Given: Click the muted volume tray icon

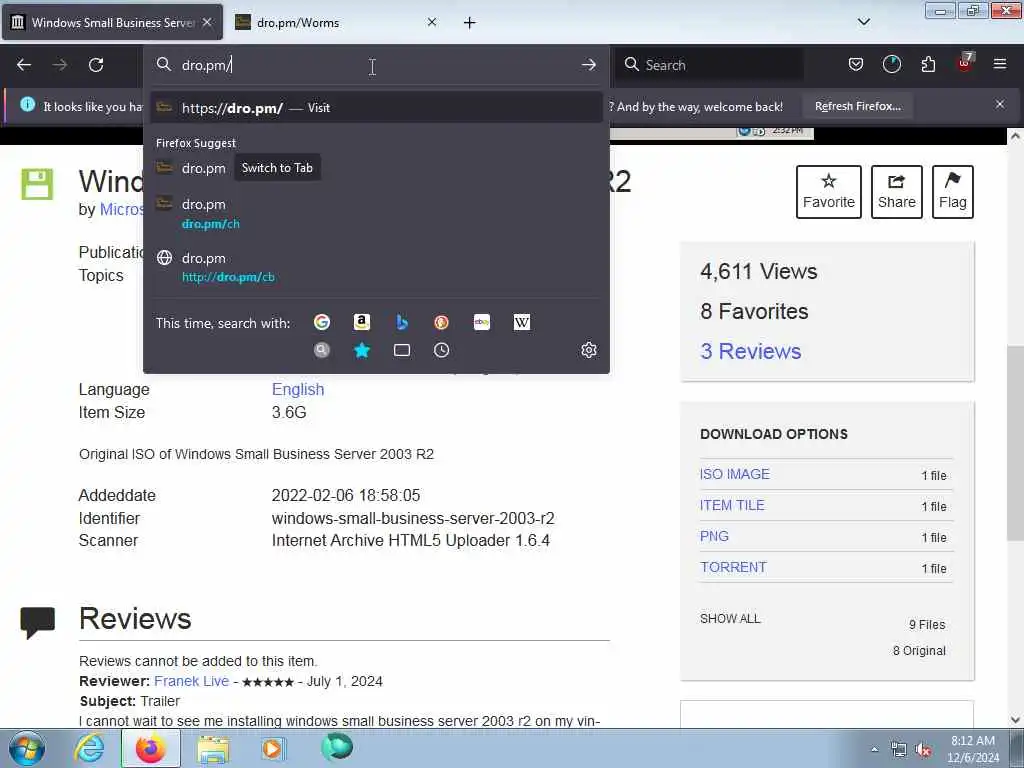Looking at the screenshot, I should click(x=923, y=750).
